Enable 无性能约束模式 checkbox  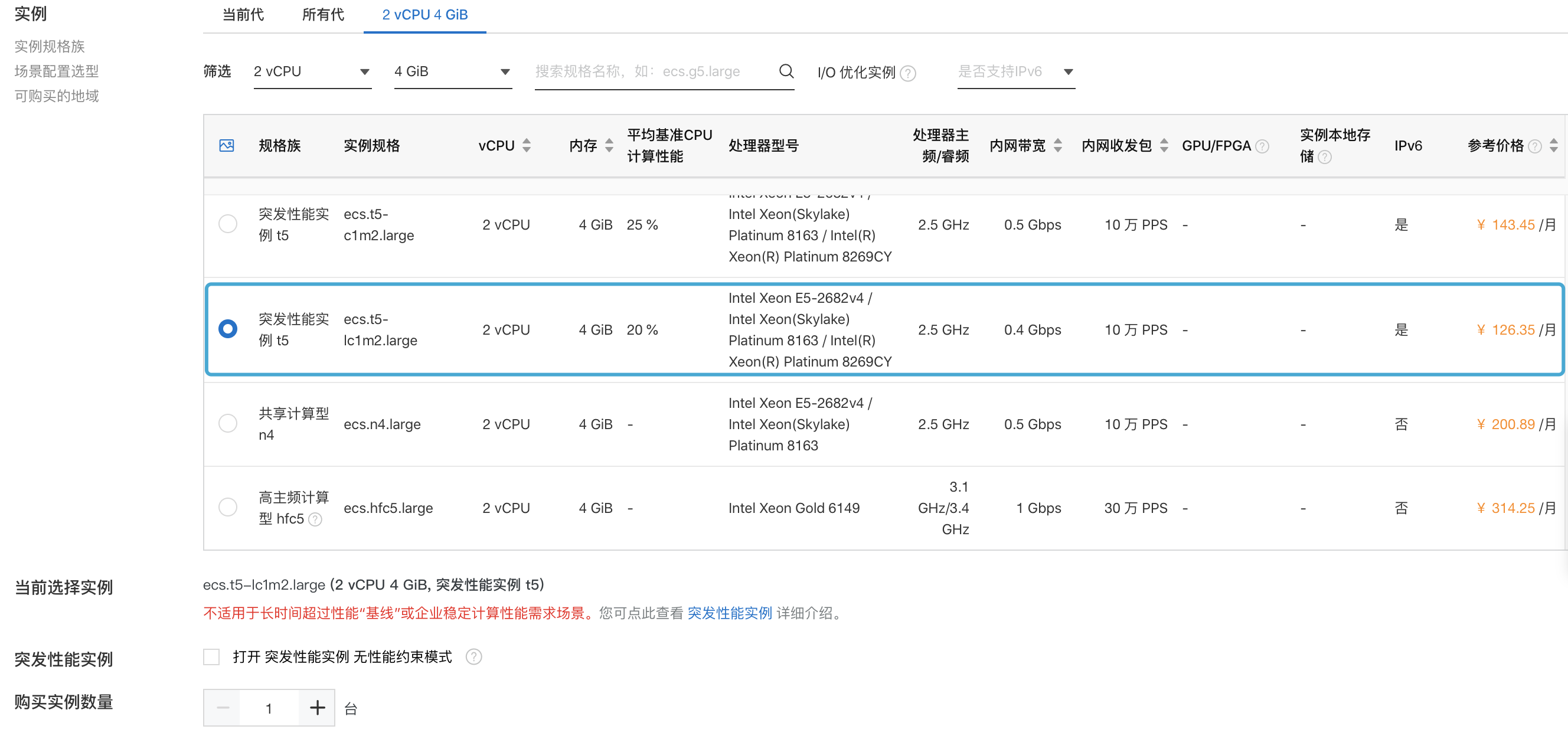point(211,657)
